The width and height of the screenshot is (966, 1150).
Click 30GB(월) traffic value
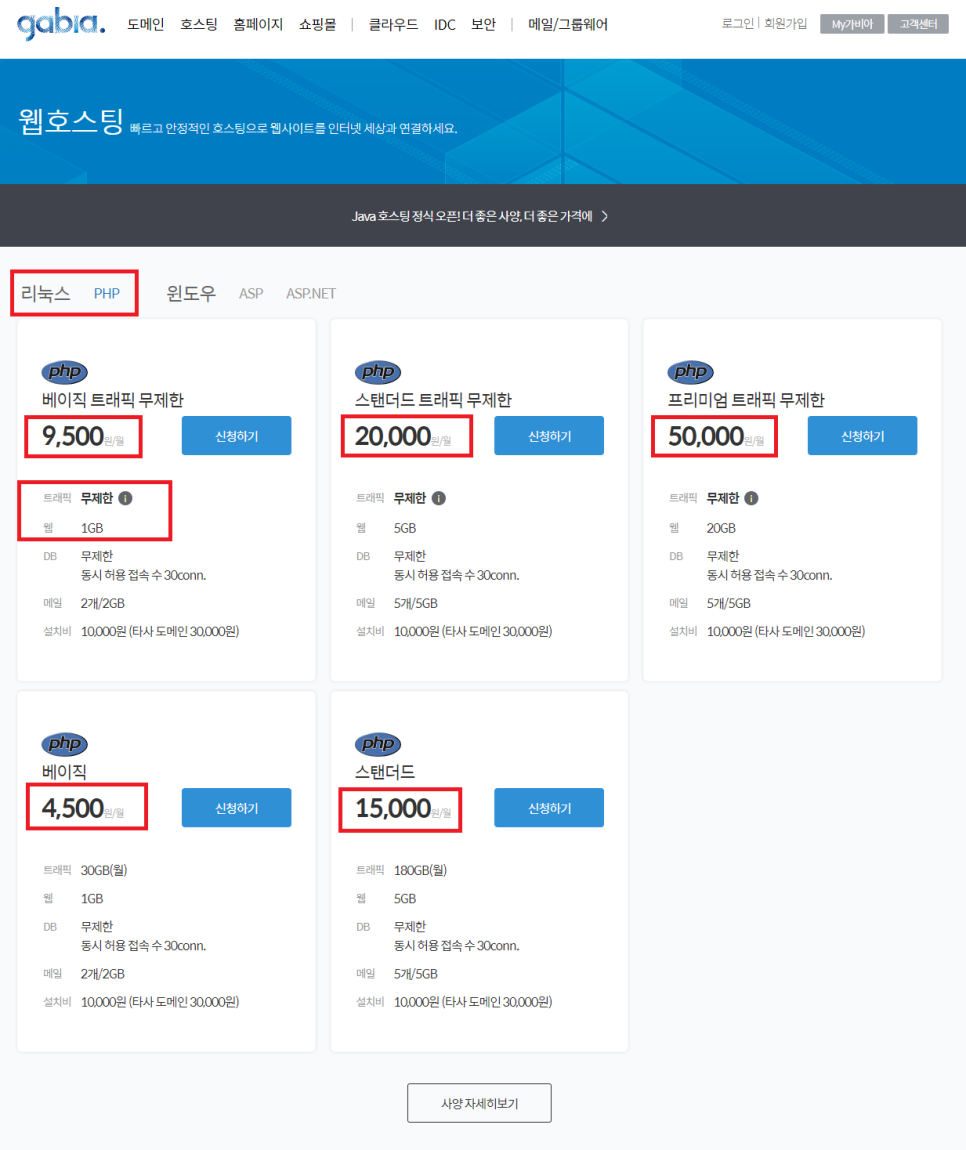[x=103, y=871]
